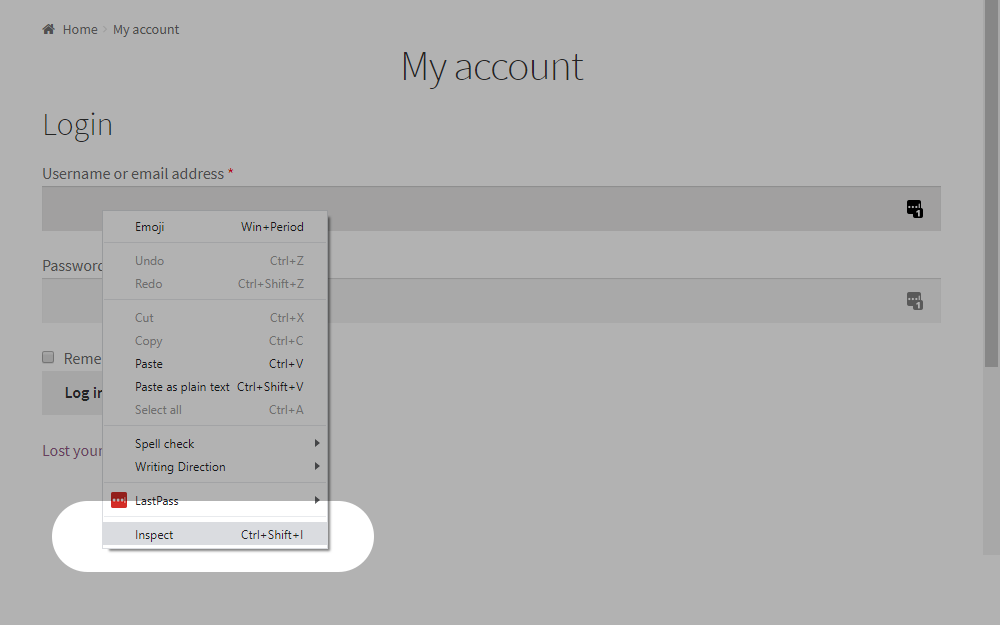Click the greyed Cut menu entry
This screenshot has height=625, width=1000.
click(x=215, y=317)
